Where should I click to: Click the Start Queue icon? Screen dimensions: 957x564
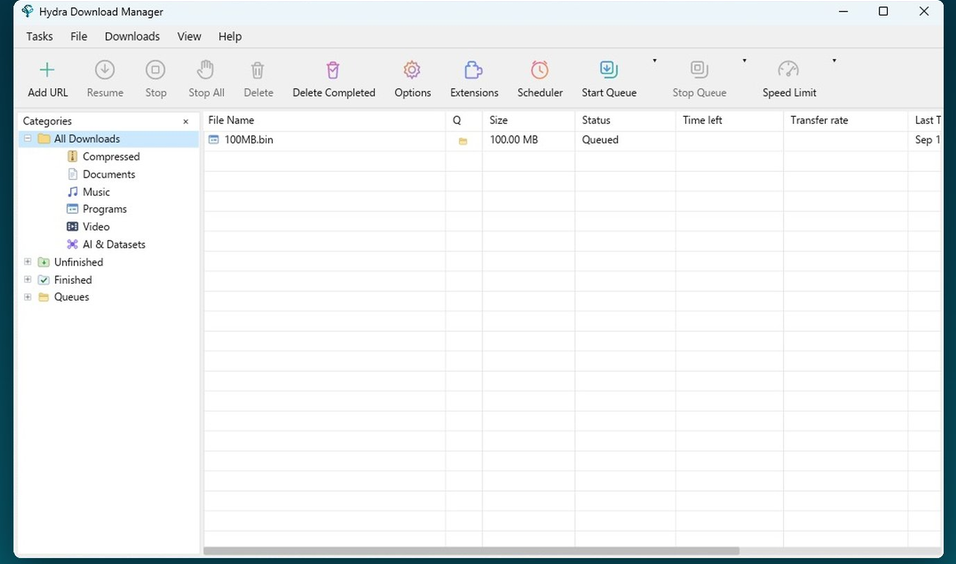(609, 70)
